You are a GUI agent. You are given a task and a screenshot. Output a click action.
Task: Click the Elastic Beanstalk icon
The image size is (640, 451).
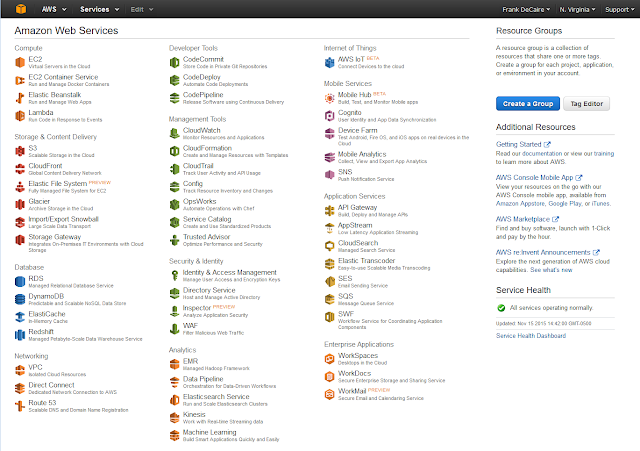pyautogui.click(x=20, y=98)
